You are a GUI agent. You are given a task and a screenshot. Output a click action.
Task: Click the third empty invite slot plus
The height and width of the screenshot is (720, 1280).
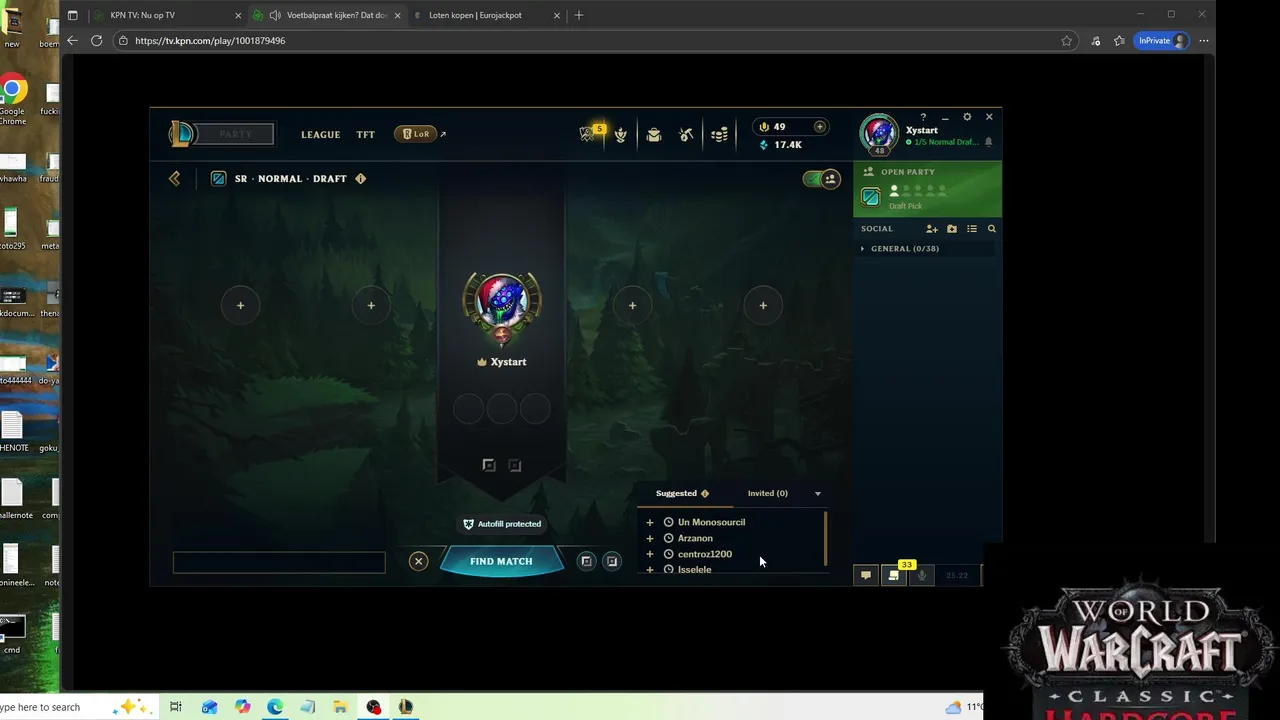[632, 305]
